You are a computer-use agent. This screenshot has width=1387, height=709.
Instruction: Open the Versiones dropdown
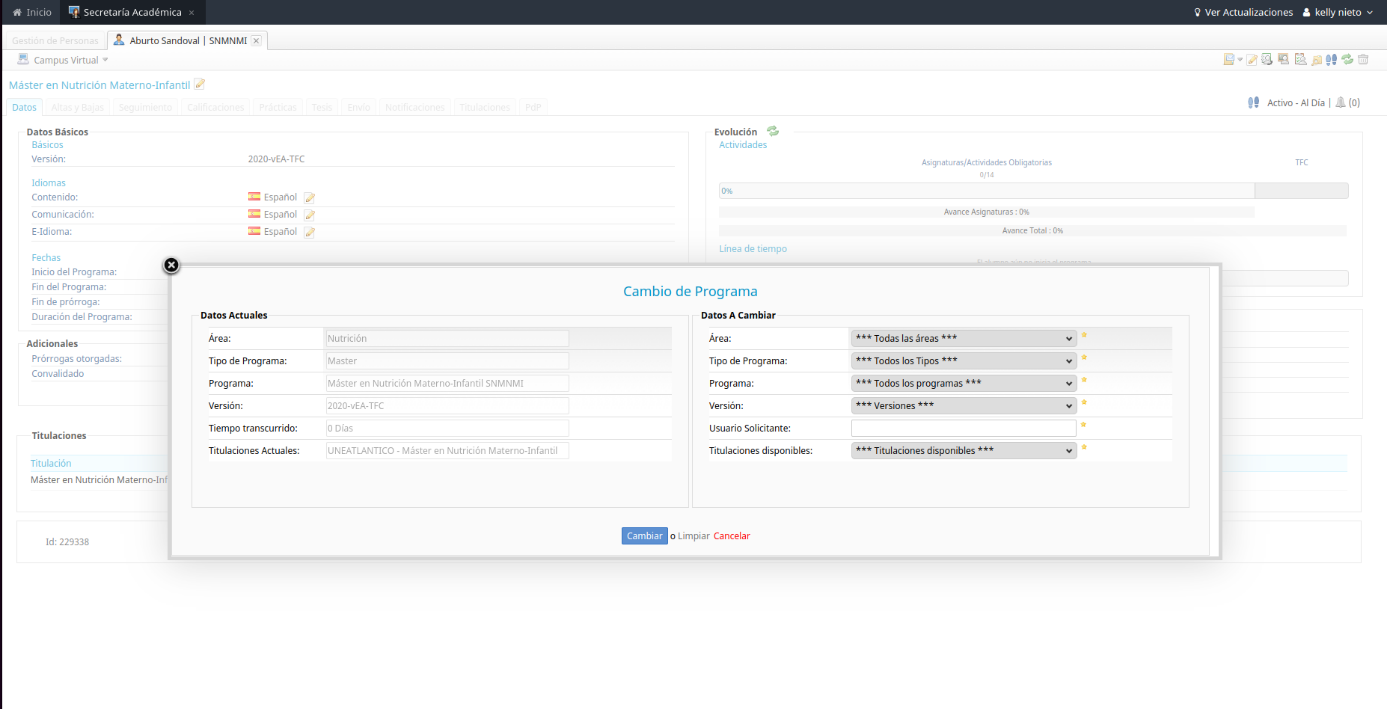pos(963,406)
